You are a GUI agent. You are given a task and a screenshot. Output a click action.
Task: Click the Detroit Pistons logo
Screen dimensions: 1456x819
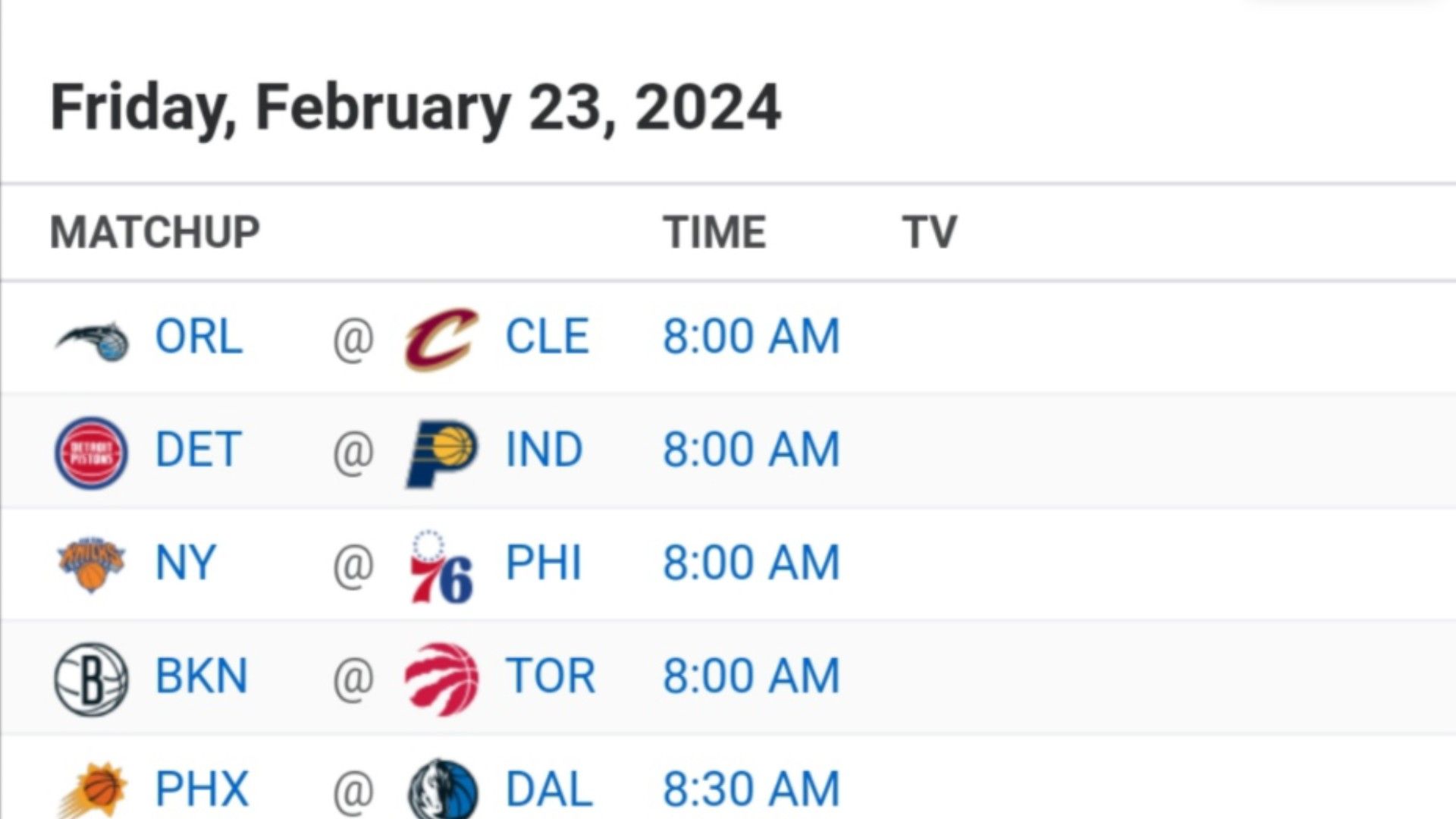92,452
